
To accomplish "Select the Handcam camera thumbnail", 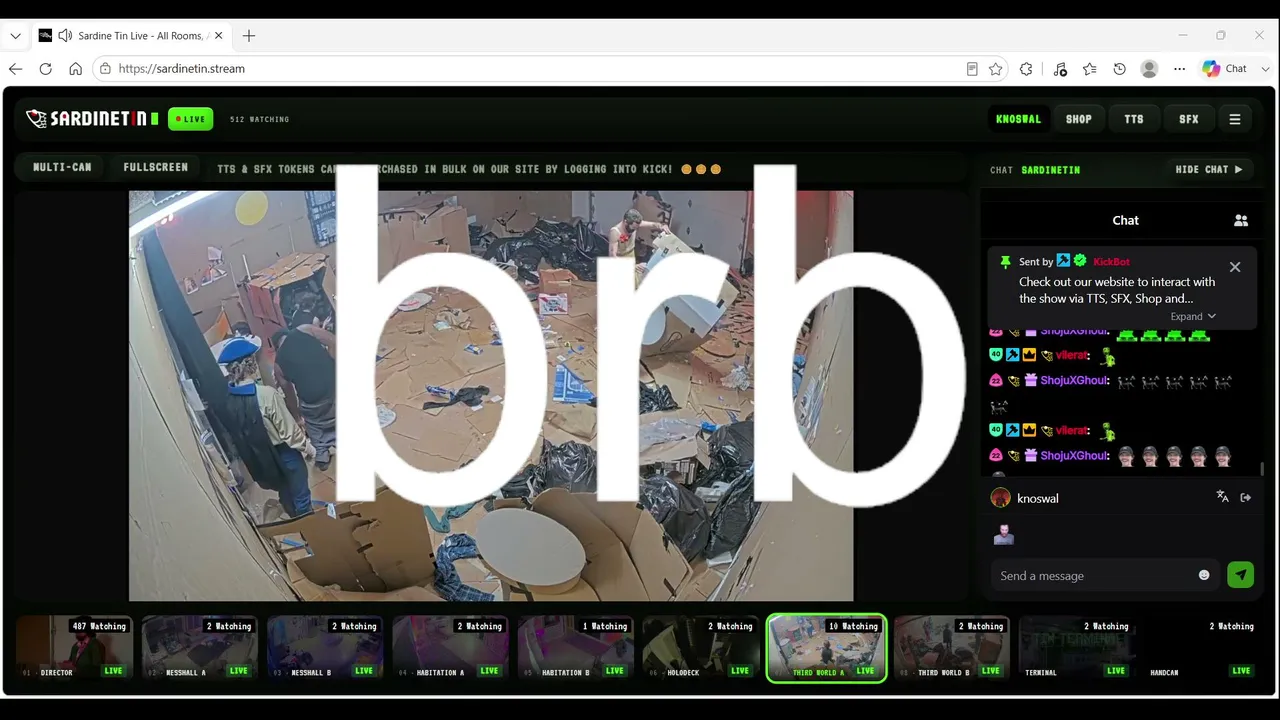I will (1202, 648).
